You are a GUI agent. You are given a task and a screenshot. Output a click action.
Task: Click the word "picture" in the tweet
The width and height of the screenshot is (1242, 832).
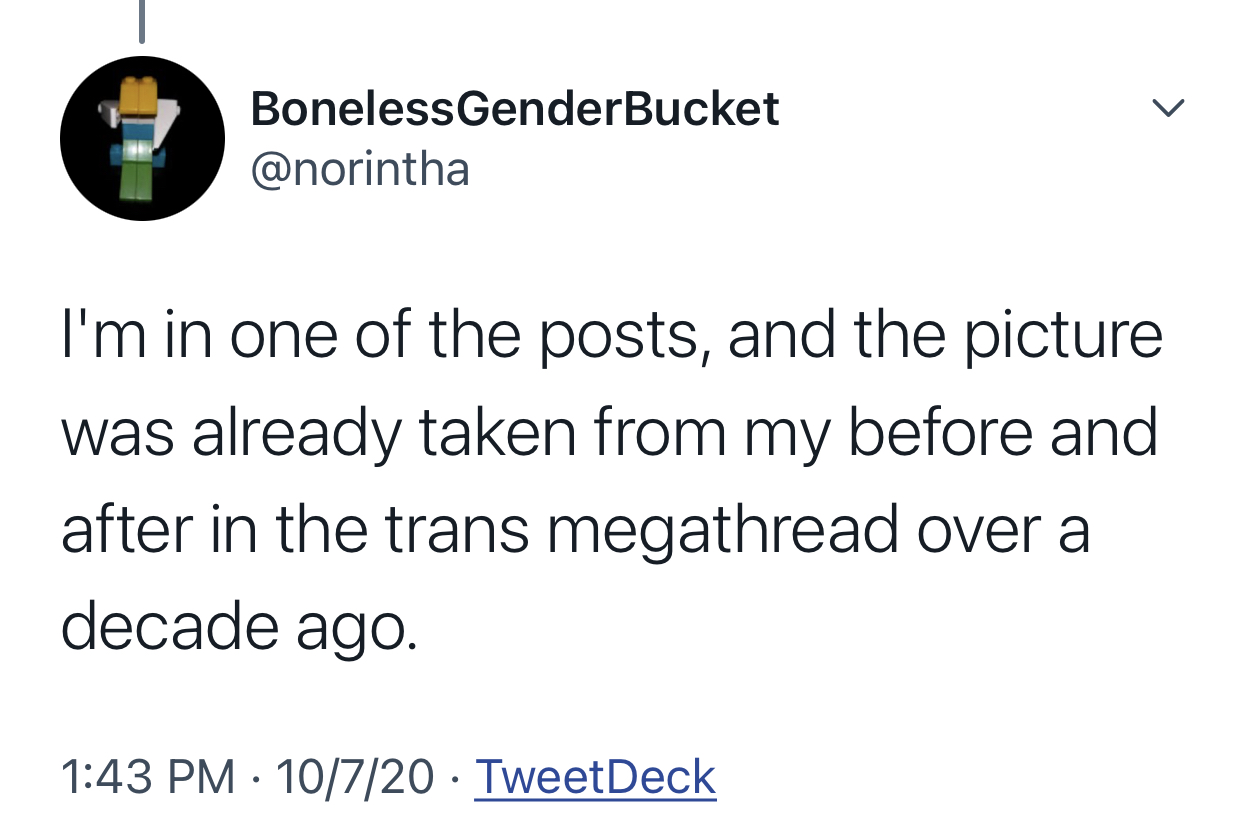(x=1063, y=336)
